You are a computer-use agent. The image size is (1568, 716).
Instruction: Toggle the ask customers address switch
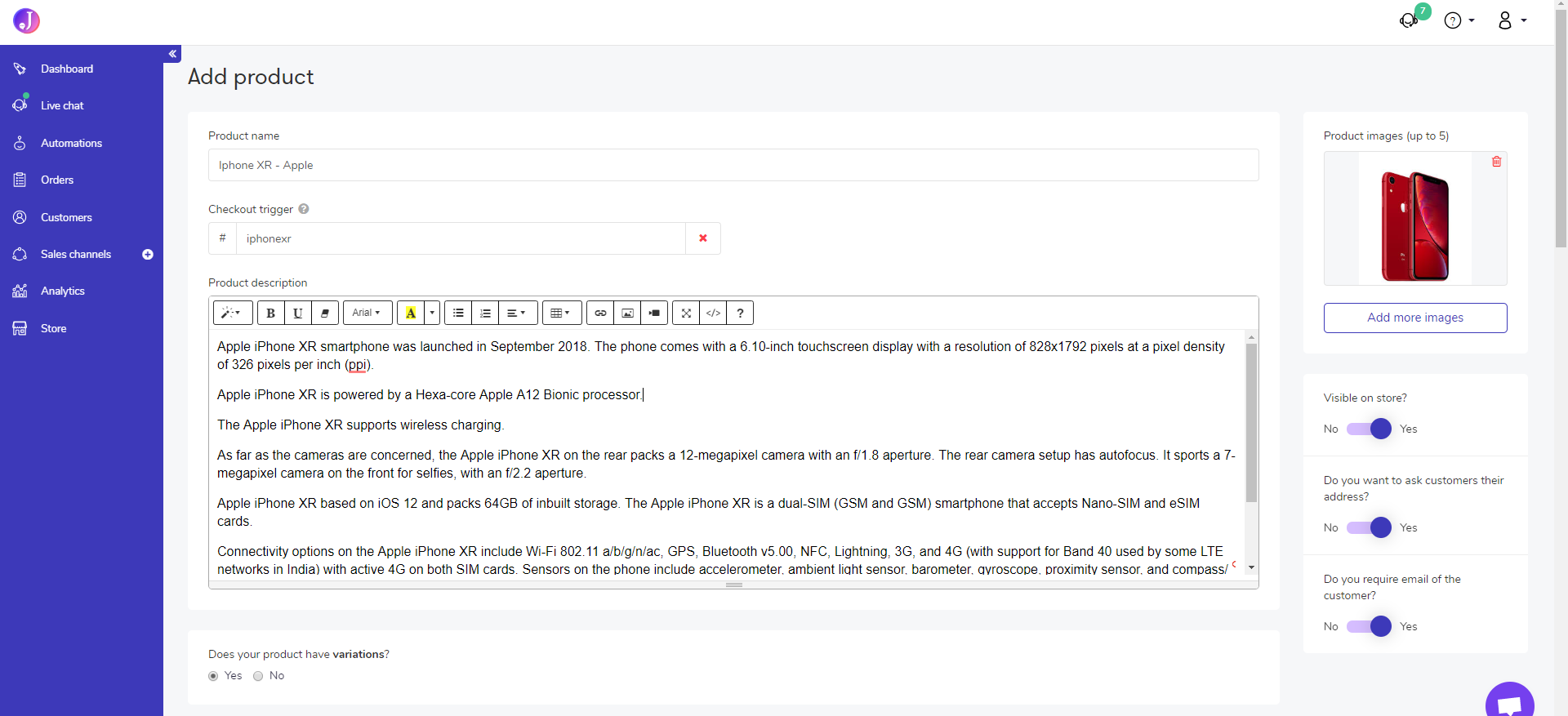[x=1370, y=527]
